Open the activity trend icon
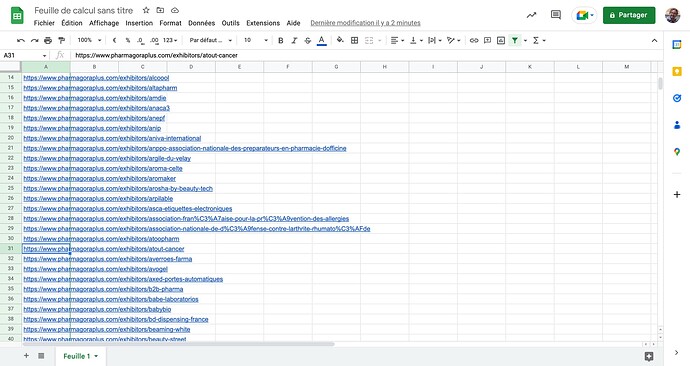The image size is (690, 366). pyautogui.click(x=532, y=15)
